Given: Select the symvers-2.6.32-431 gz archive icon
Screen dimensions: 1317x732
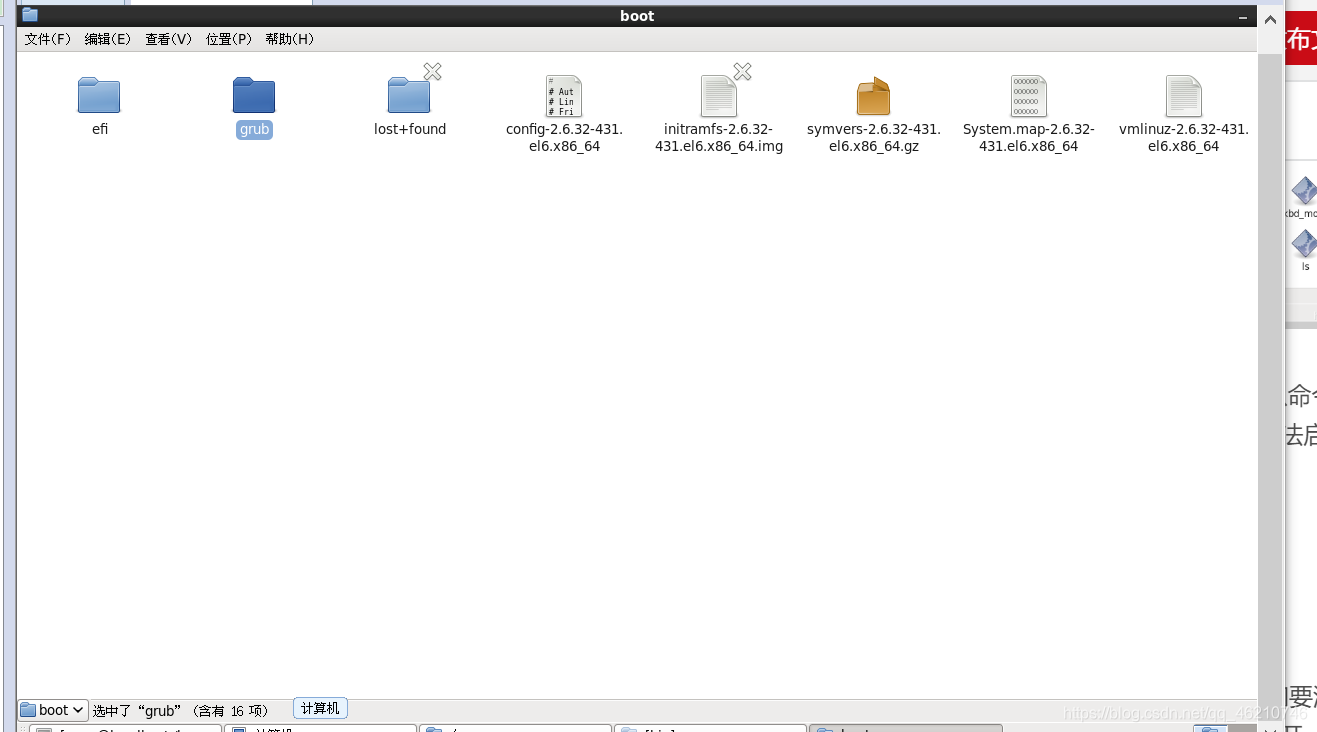Looking at the screenshot, I should point(873,96).
